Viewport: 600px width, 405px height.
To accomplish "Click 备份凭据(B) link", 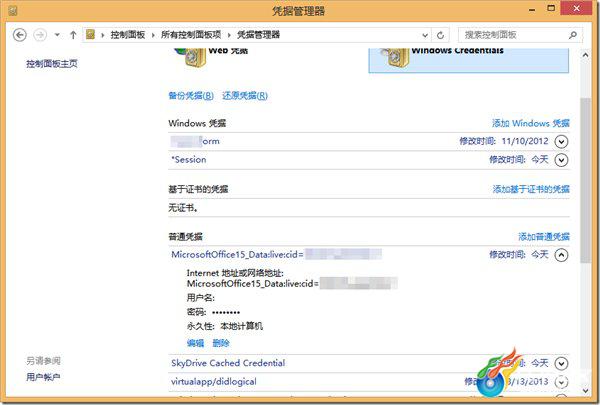I will click(191, 96).
